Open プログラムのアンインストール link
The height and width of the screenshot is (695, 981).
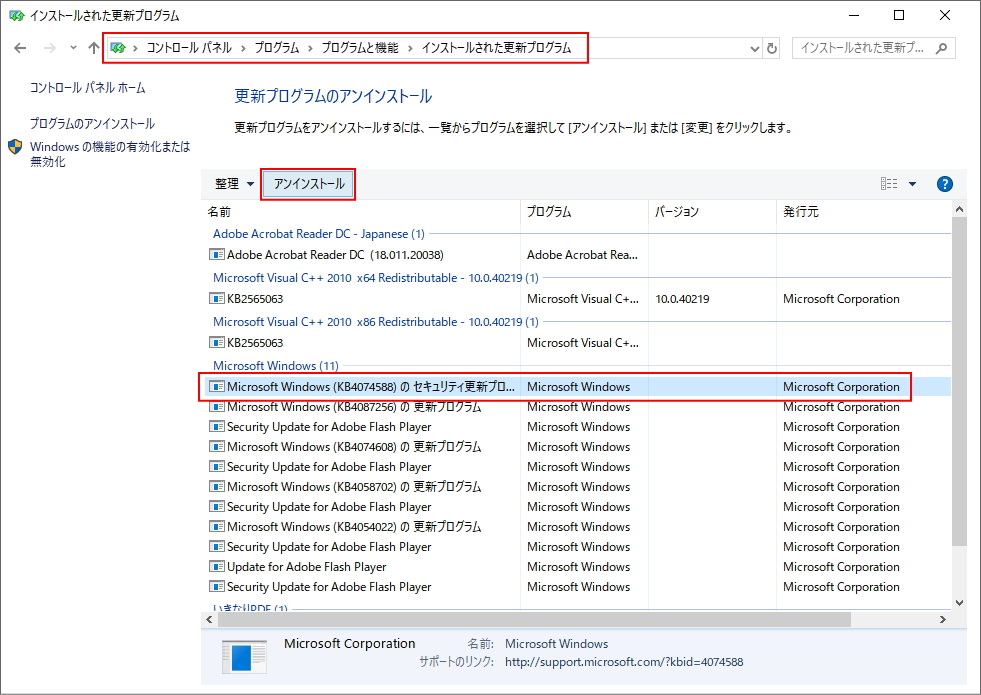(x=92, y=124)
